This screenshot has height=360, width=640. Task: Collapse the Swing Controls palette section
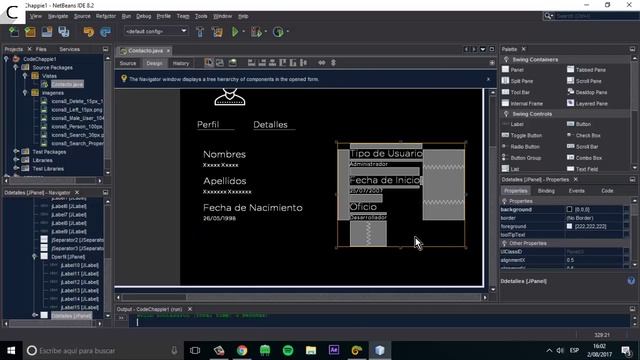coord(506,114)
